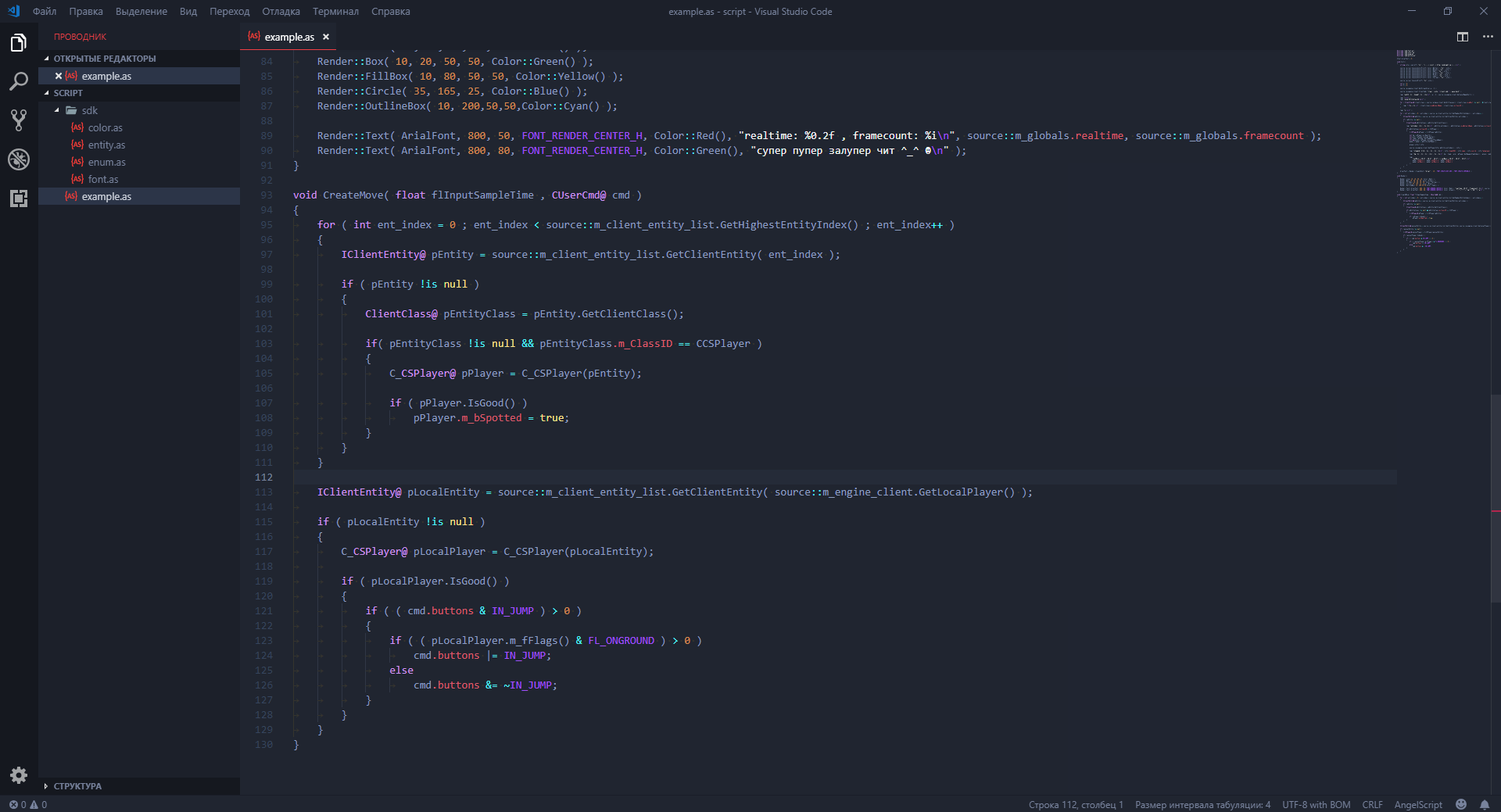1501x812 pixels.
Task: Open the Правка menu
Action: (86, 11)
